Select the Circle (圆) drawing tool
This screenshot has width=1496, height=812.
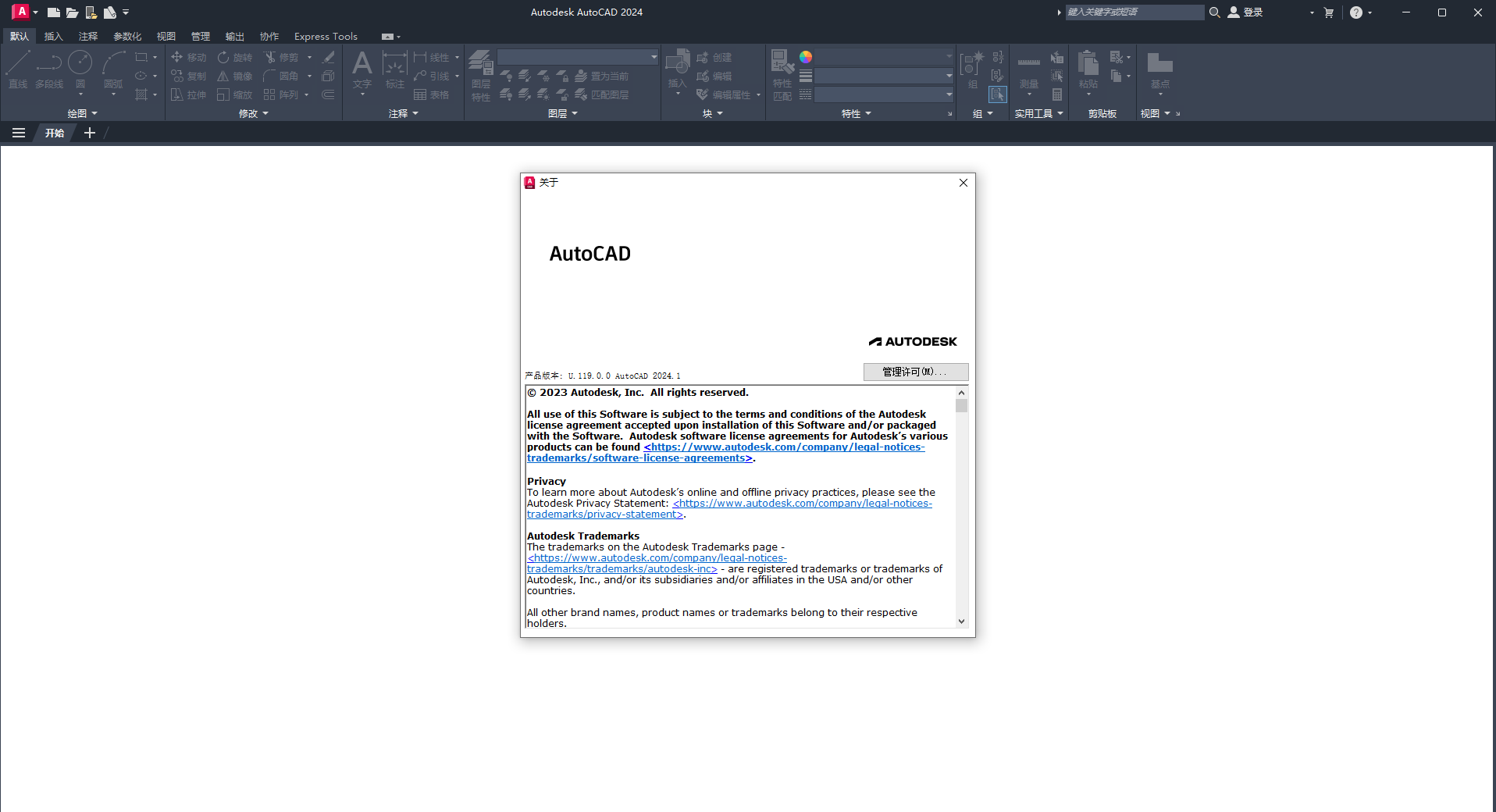point(80,64)
